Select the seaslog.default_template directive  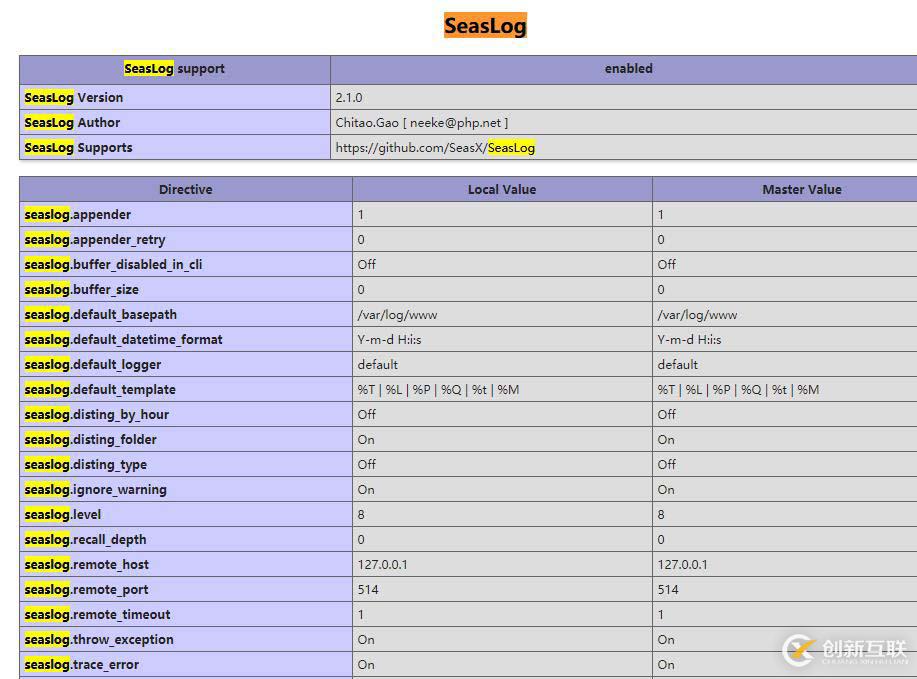coord(99,390)
